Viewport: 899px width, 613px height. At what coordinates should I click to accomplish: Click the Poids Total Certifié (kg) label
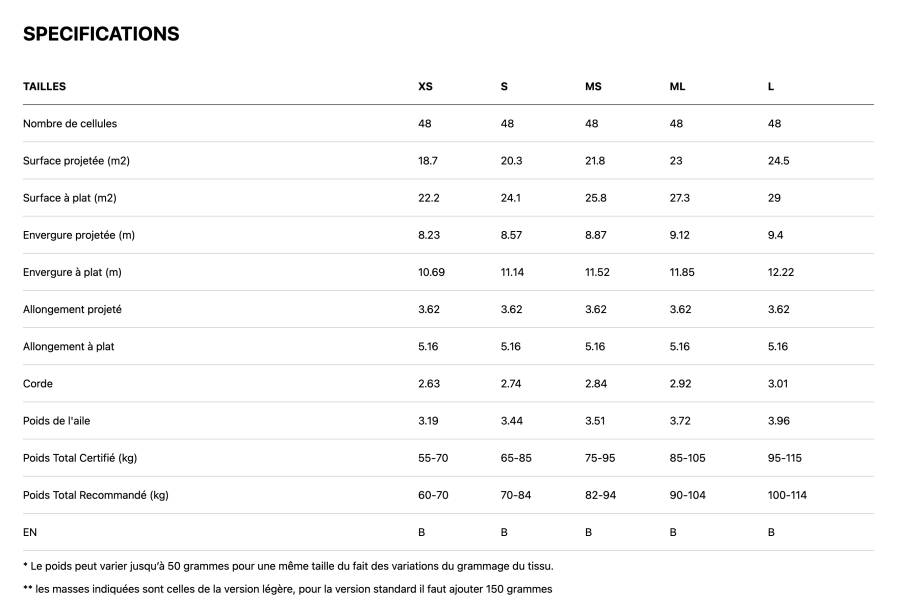(80, 458)
